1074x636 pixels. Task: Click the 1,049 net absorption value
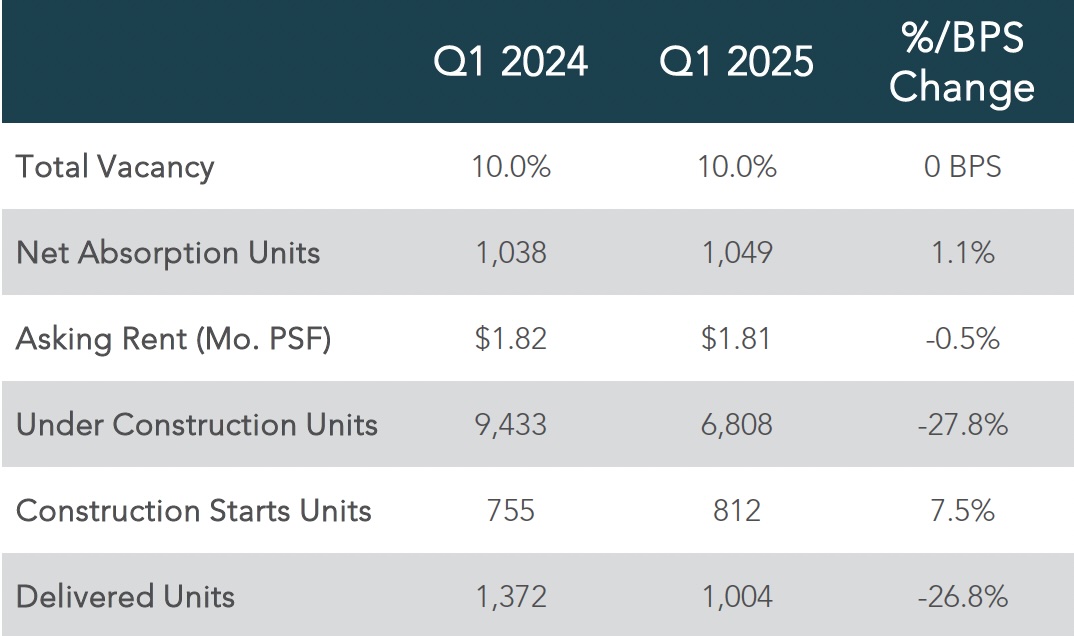pyautogui.click(x=737, y=253)
